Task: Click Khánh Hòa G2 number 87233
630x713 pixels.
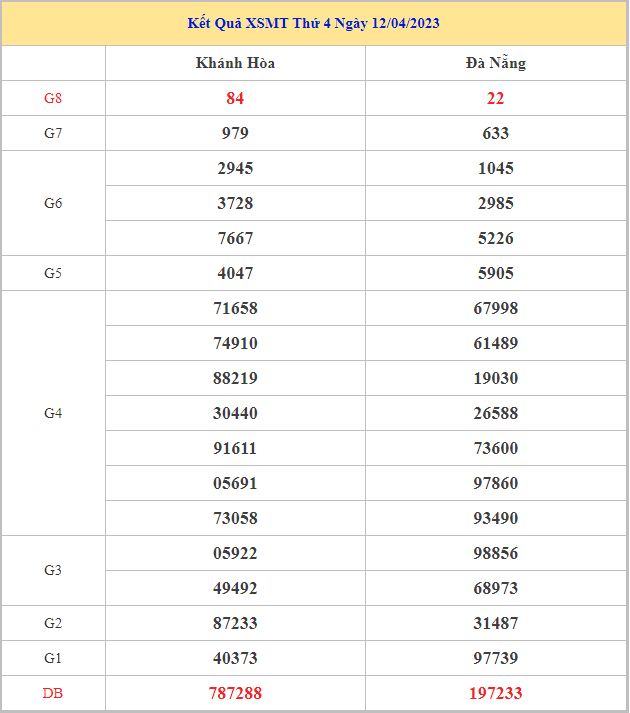Action: pyautogui.click(x=235, y=623)
